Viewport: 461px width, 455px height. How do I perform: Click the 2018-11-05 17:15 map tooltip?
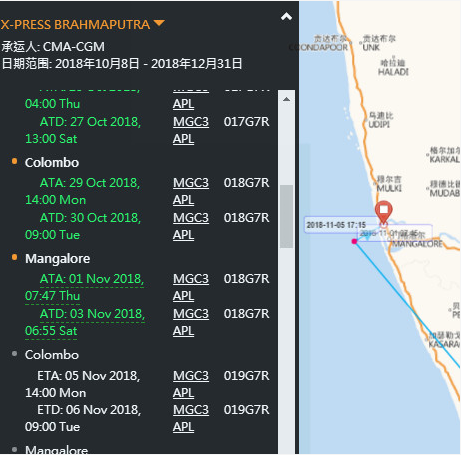336,225
